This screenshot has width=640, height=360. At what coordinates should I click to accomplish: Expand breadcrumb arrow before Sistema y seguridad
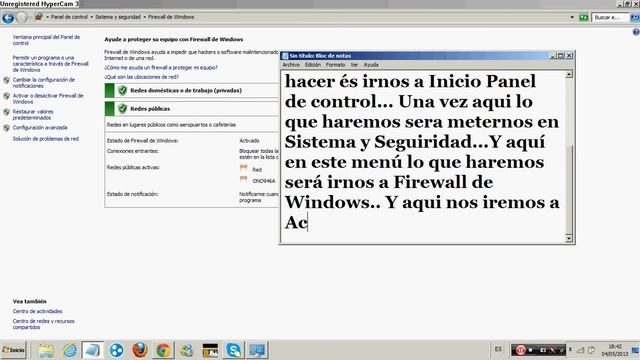point(91,17)
